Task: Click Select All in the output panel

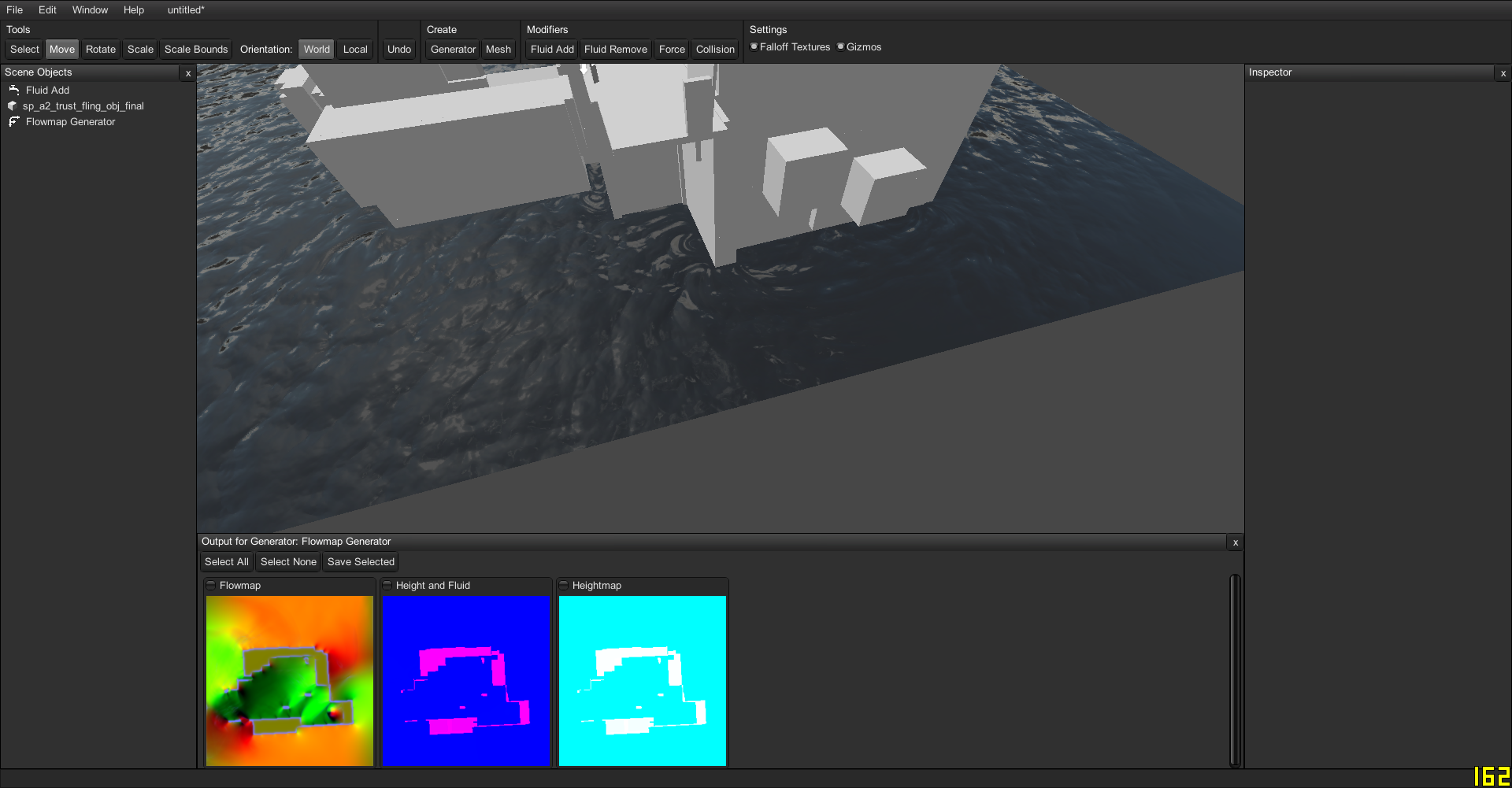Action: 227,561
